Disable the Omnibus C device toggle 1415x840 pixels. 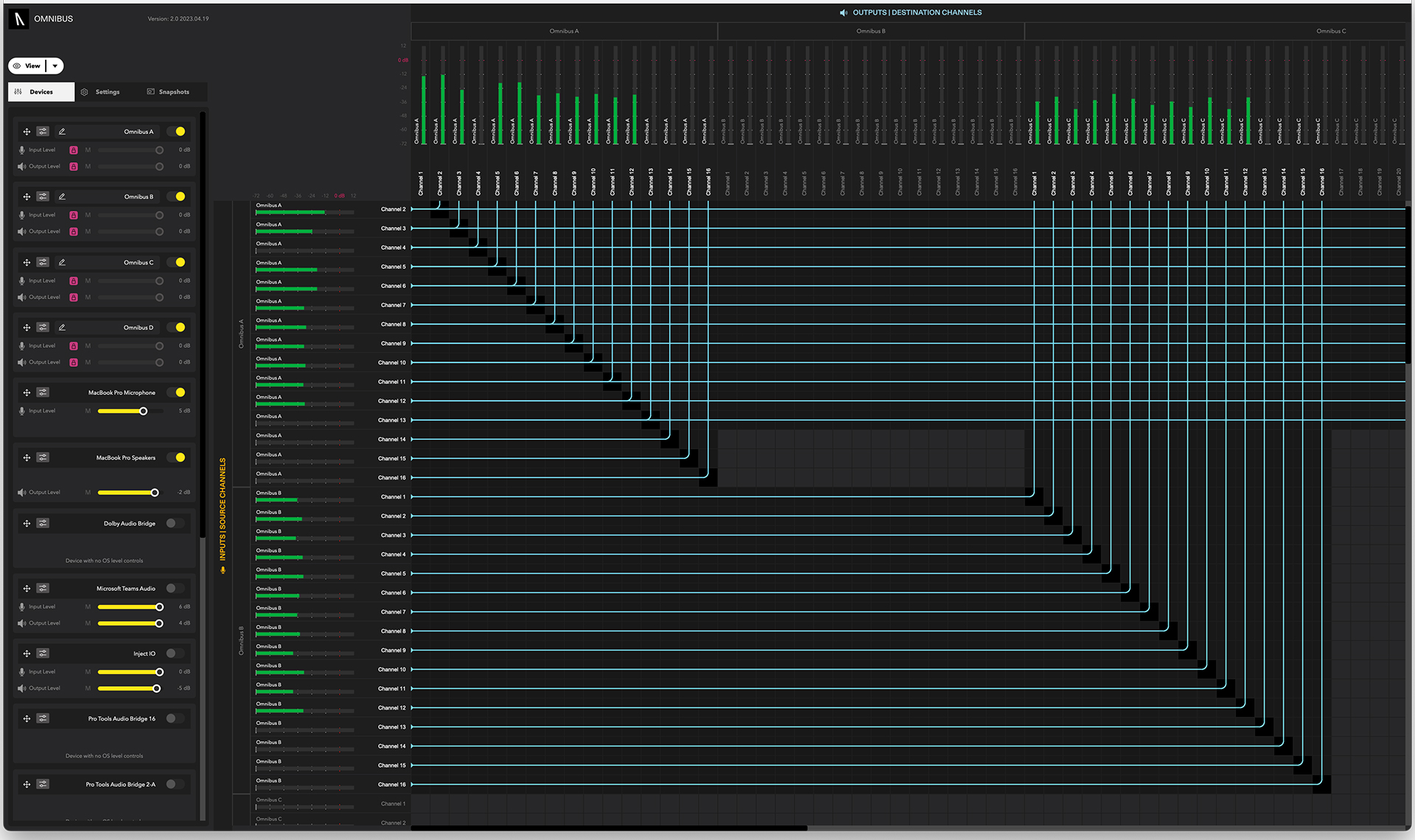(x=176, y=262)
